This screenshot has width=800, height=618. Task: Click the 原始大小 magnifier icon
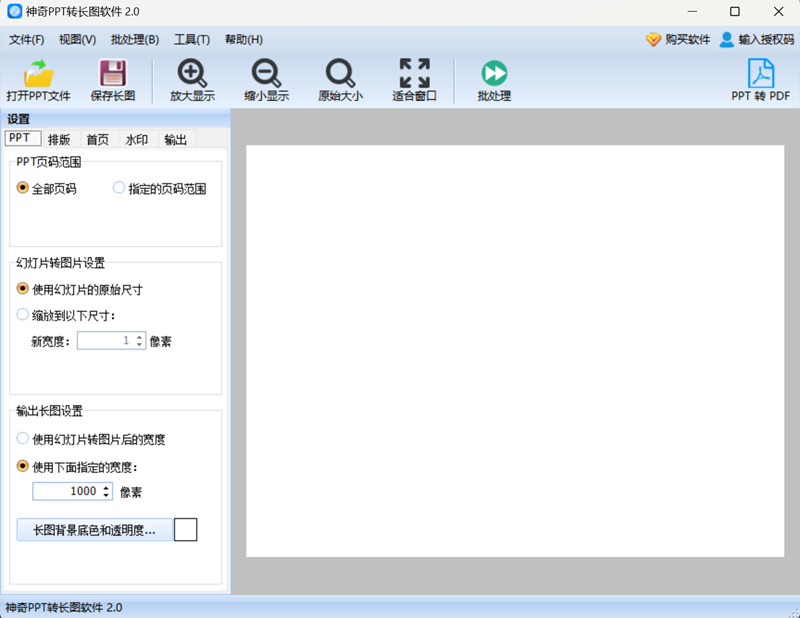click(x=340, y=73)
